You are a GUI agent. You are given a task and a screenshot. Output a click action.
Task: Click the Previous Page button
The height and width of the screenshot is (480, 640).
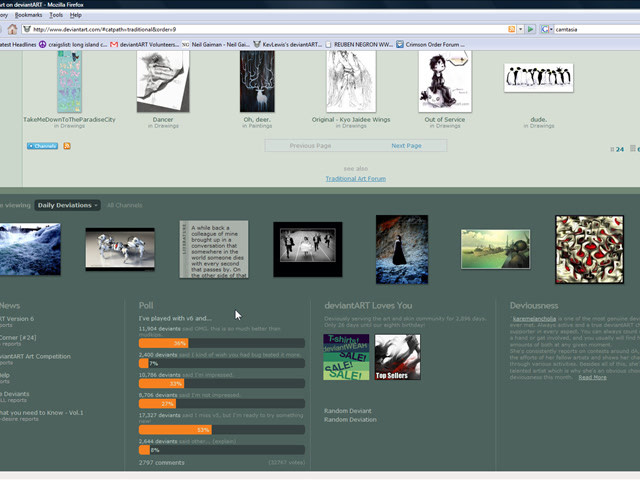click(310, 146)
